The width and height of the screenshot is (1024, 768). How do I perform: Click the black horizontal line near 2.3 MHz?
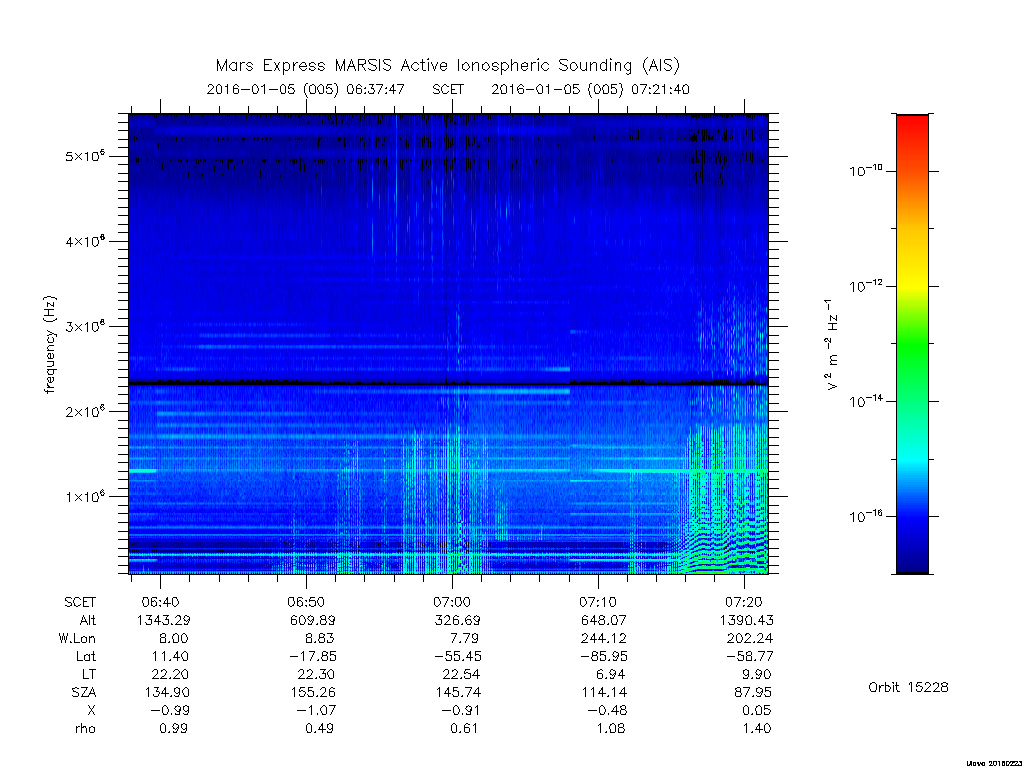point(448,383)
